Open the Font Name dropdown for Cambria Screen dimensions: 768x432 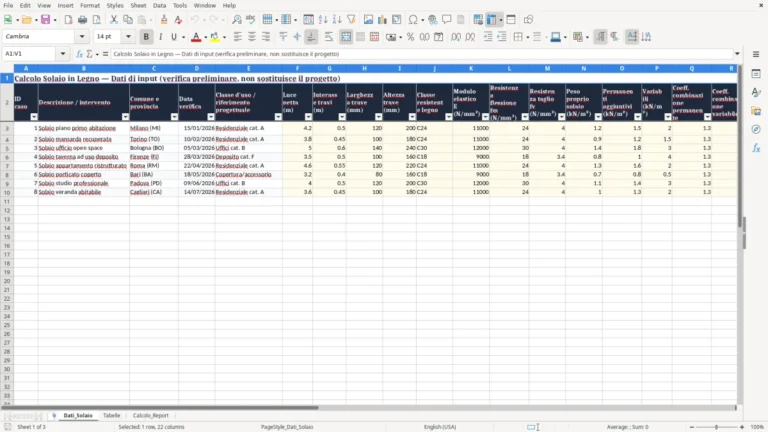pyautogui.click(x=82, y=37)
